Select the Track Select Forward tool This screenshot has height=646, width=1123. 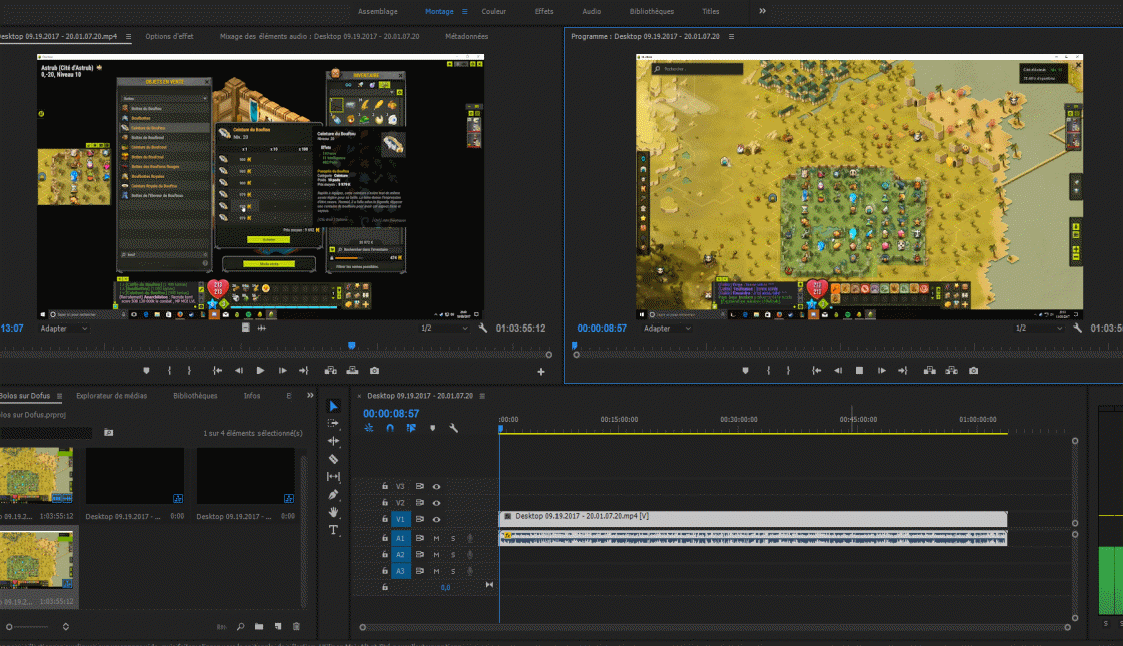(333, 423)
